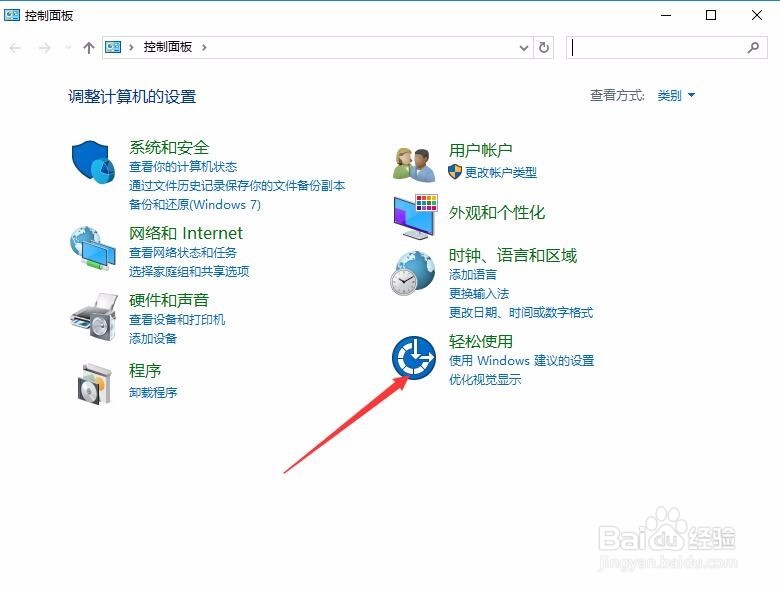This screenshot has width=780, height=590.
Task: Open the 时钟、语言和区域 clock globe icon
Action: click(x=413, y=273)
